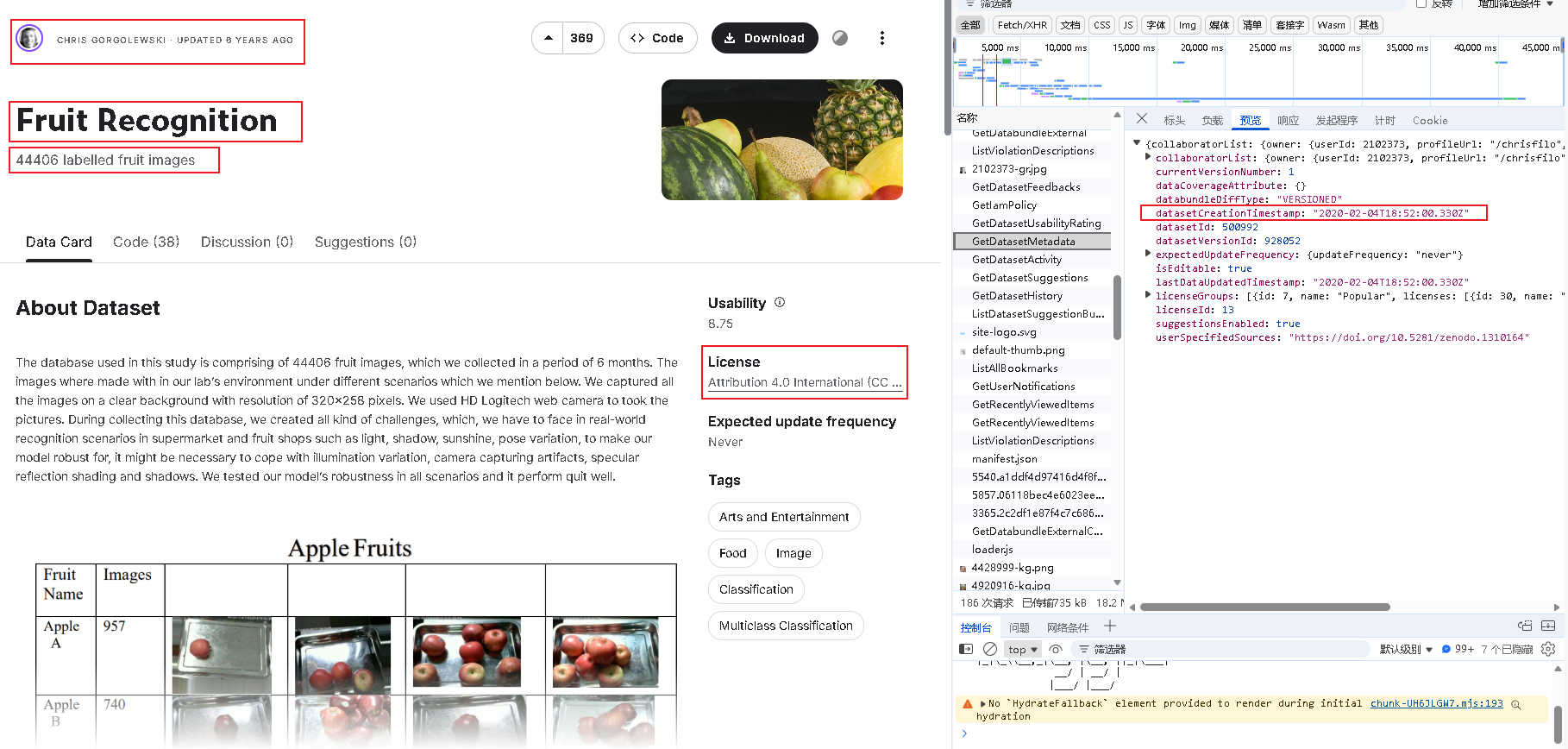
Task: Add a new drawer tab with plus icon
Action: 1110,626
